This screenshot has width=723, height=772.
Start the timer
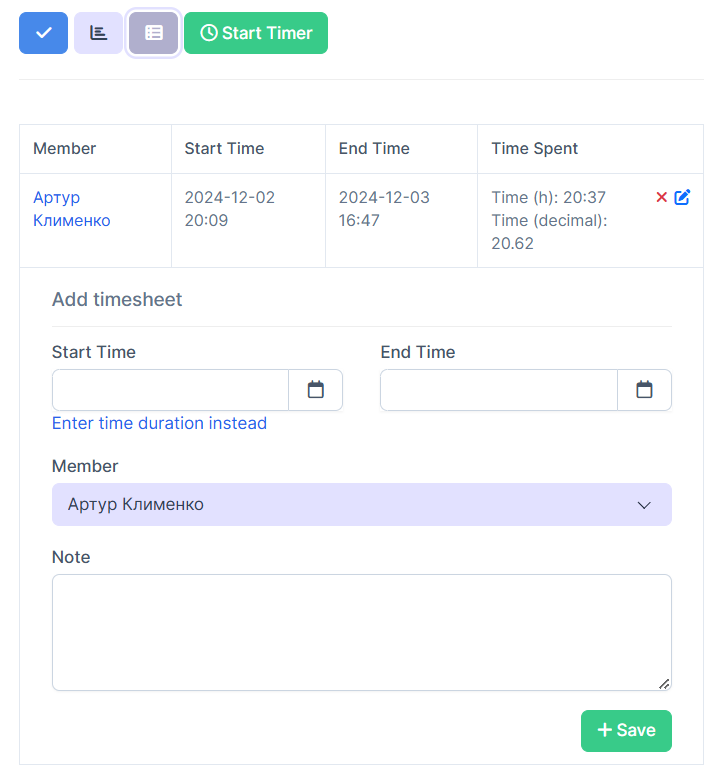tap(256, 33)
